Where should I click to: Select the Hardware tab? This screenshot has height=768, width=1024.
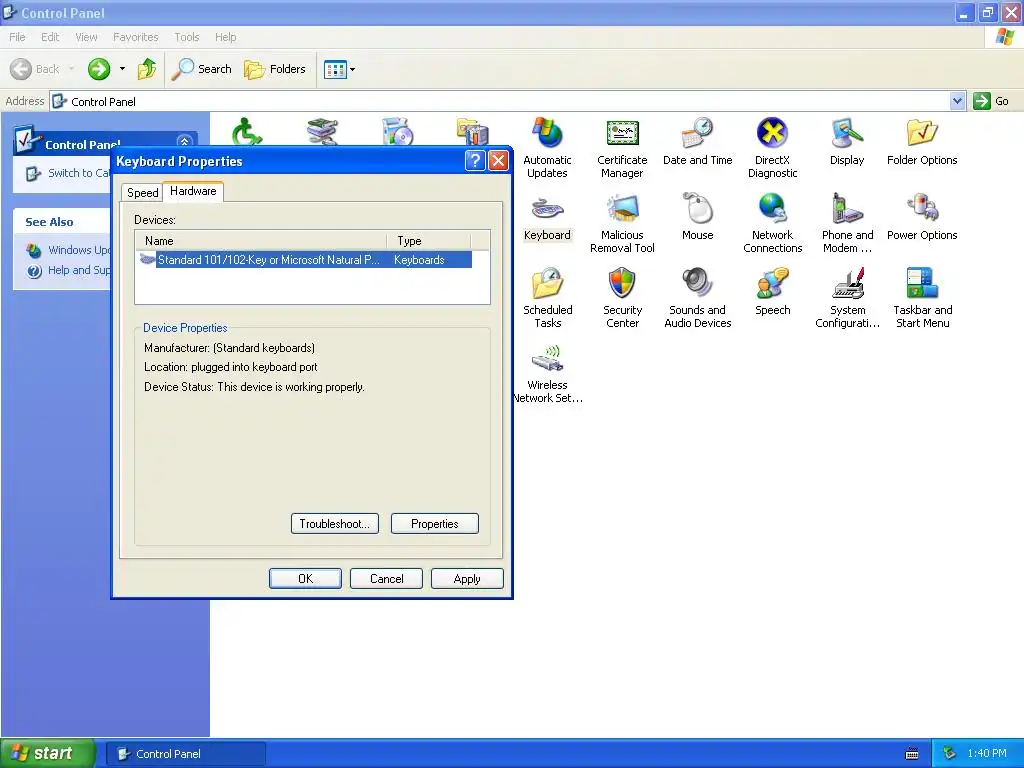(x=193, y=191)
